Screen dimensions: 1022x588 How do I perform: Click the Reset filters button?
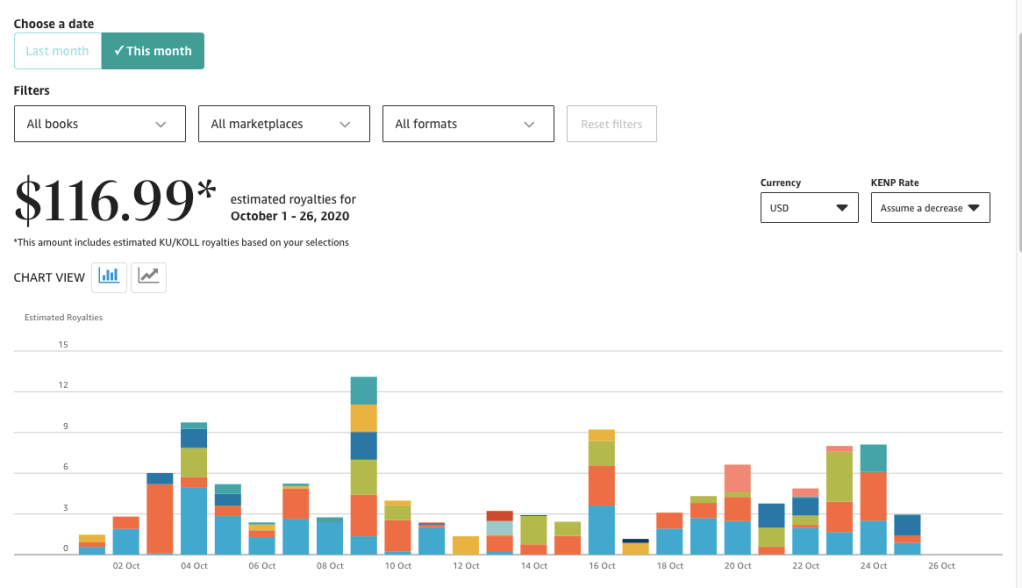click(x=612, y=124)
